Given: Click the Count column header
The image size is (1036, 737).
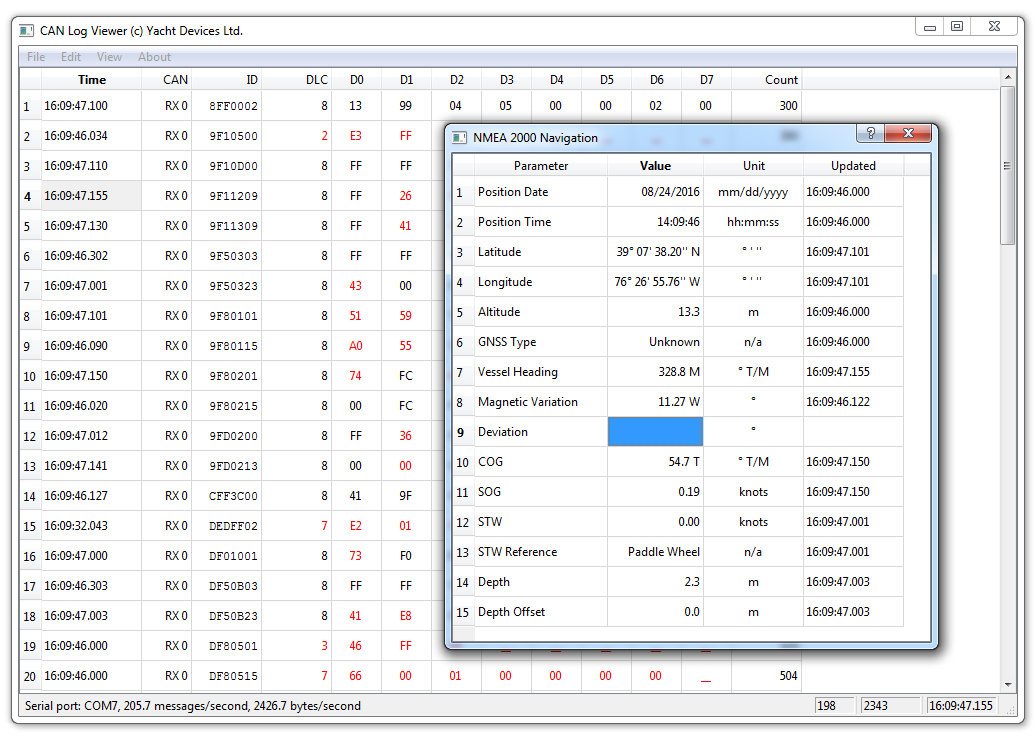Looking at the screenshot, I should (x=766, y=79).
